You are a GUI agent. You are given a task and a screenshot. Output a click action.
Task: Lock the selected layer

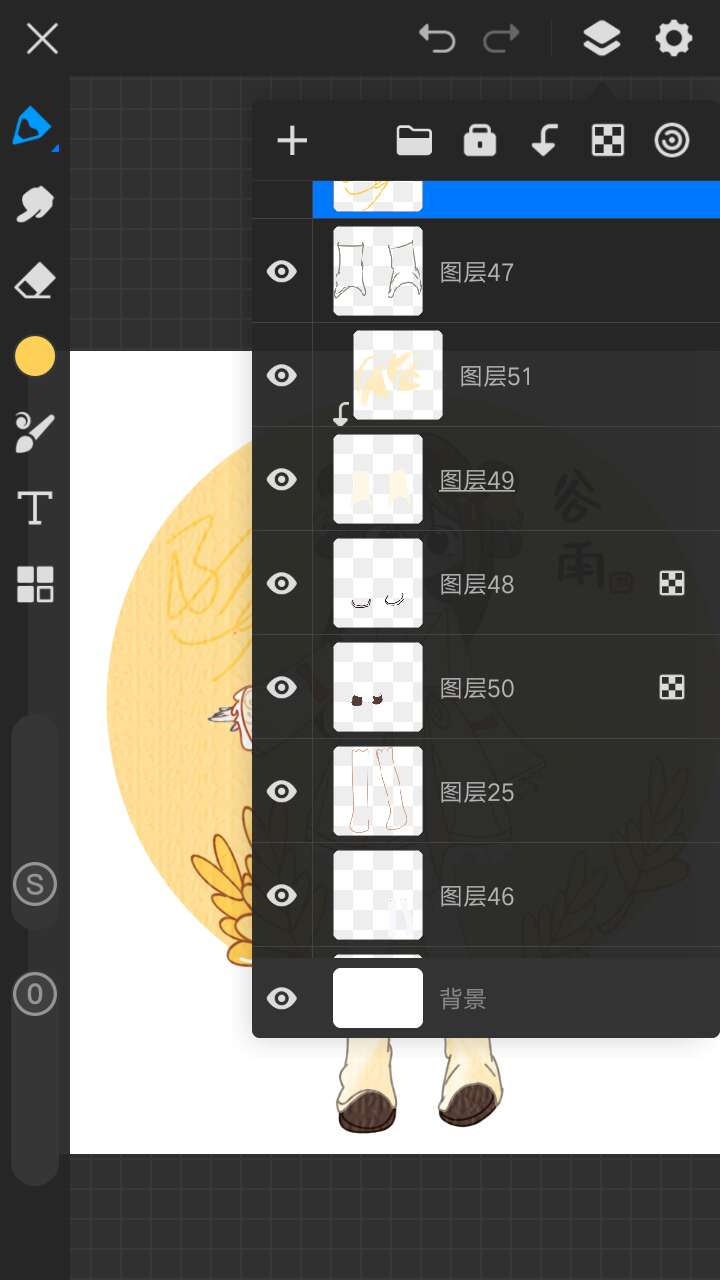pos(480,141)
